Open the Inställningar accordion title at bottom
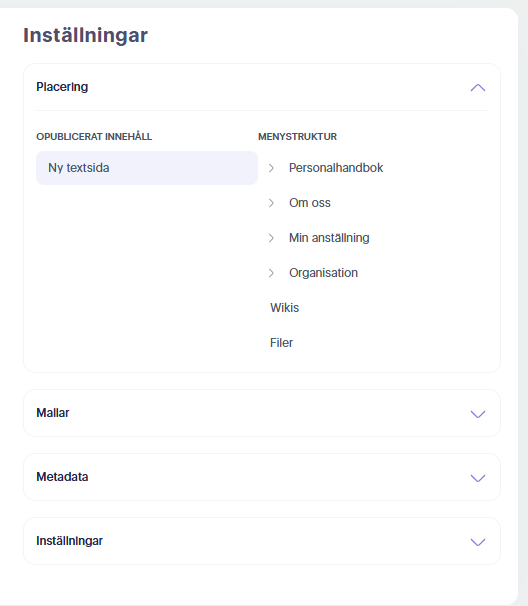Viewport: 528px width, 606px height. coord(70,541)
